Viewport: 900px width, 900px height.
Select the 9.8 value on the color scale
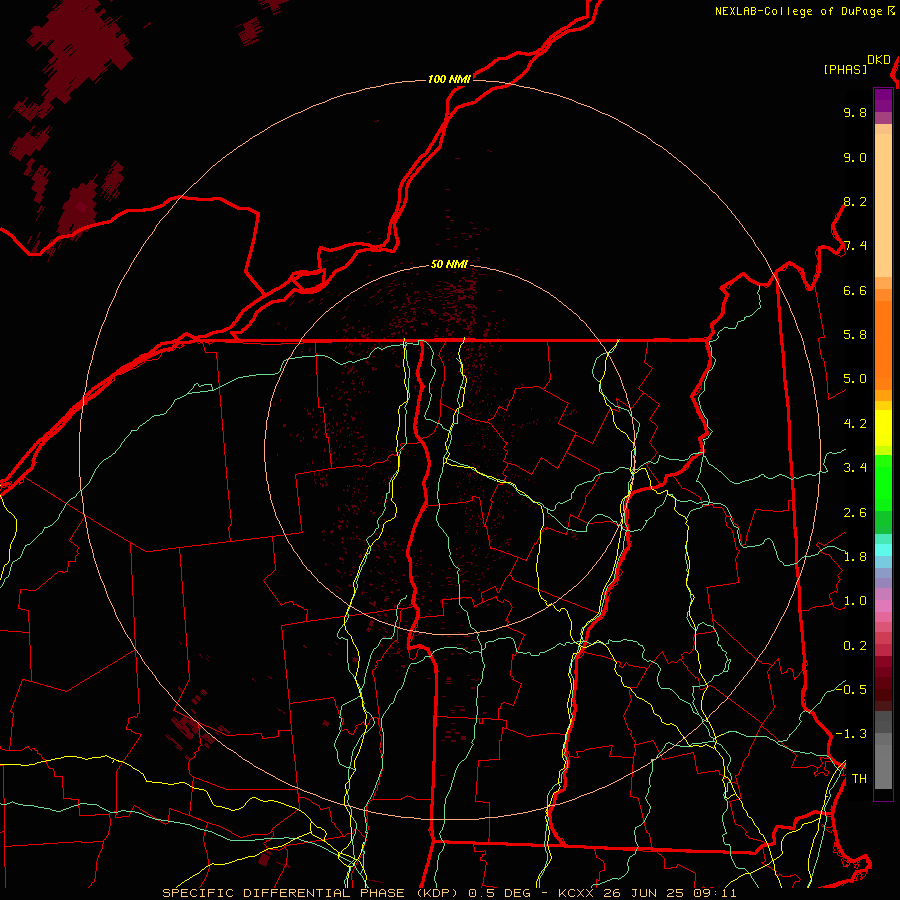[855, 112]
